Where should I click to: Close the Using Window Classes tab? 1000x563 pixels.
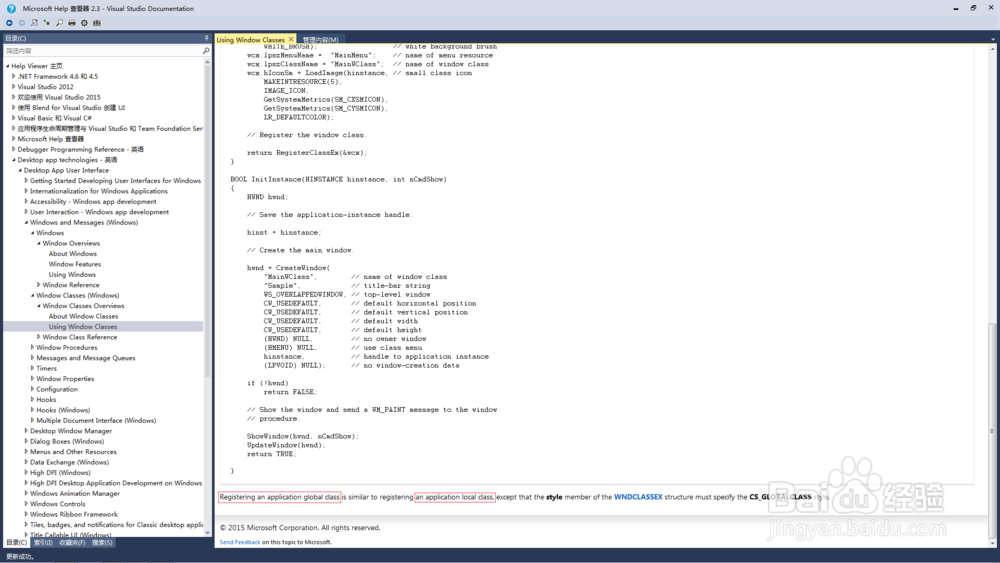[291, 40]
